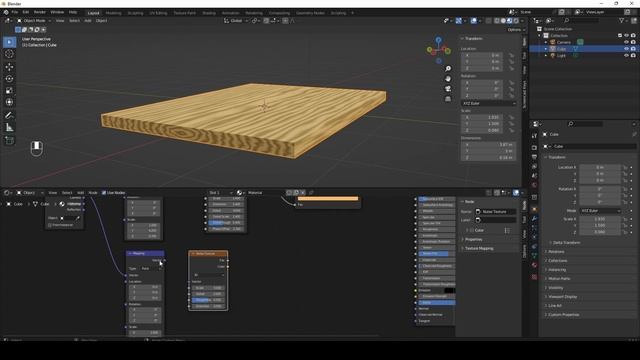Hide the Cube in outliner viewport
The image size is (640, 360).
[627, 49]
